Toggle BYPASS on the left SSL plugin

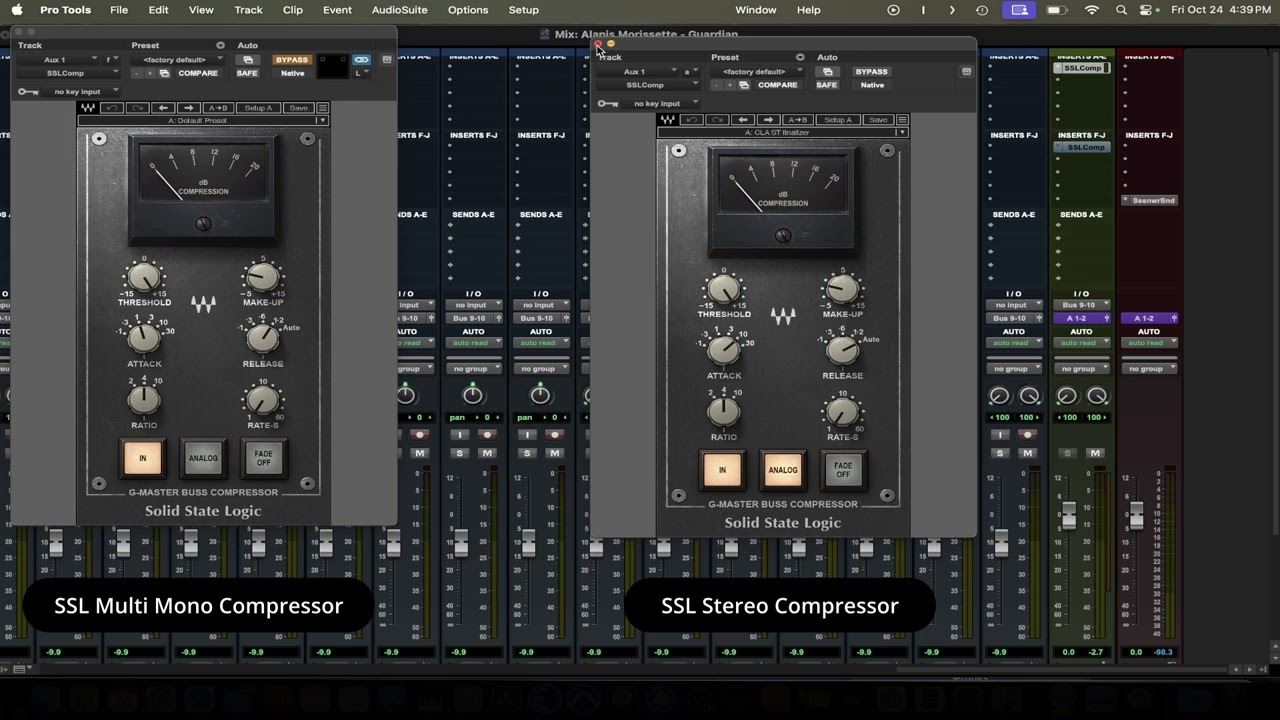coord(292,60)
